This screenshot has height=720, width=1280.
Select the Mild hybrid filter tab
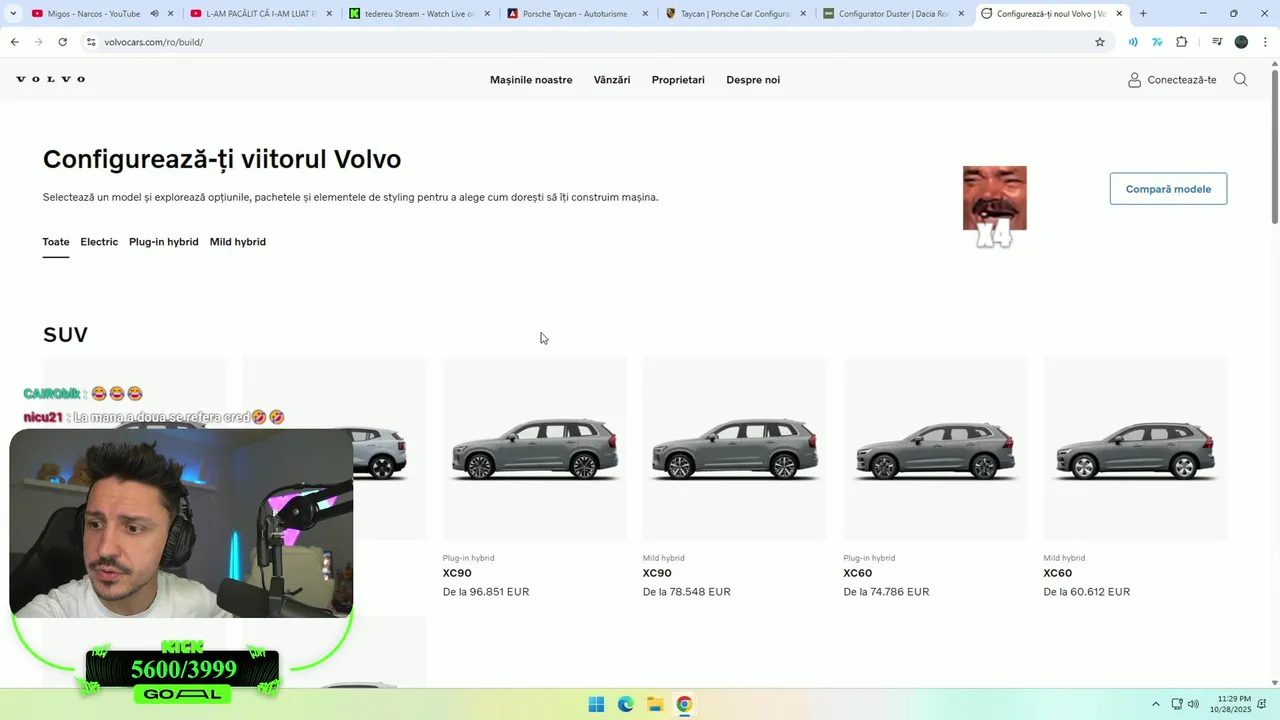[238, 242]
